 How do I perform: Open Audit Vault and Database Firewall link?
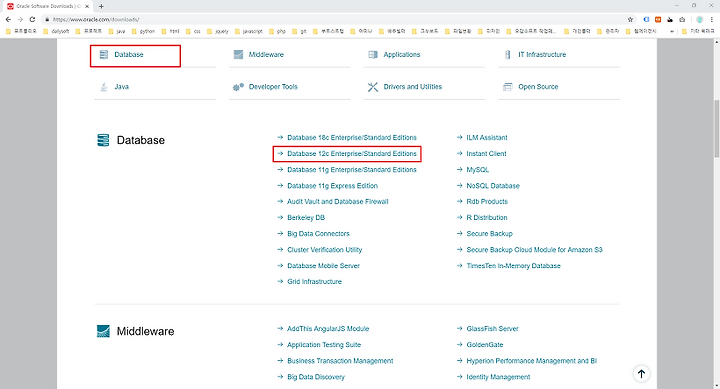(338, 201)
